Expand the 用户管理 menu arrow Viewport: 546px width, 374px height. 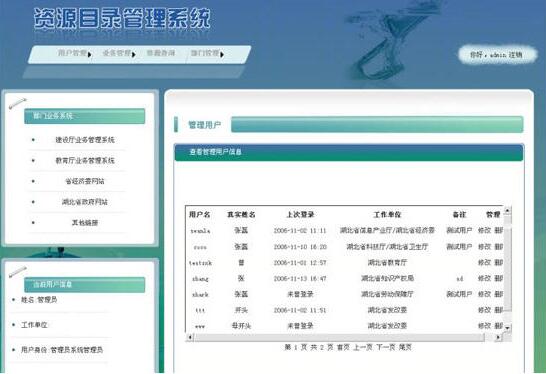pos(90,55)
